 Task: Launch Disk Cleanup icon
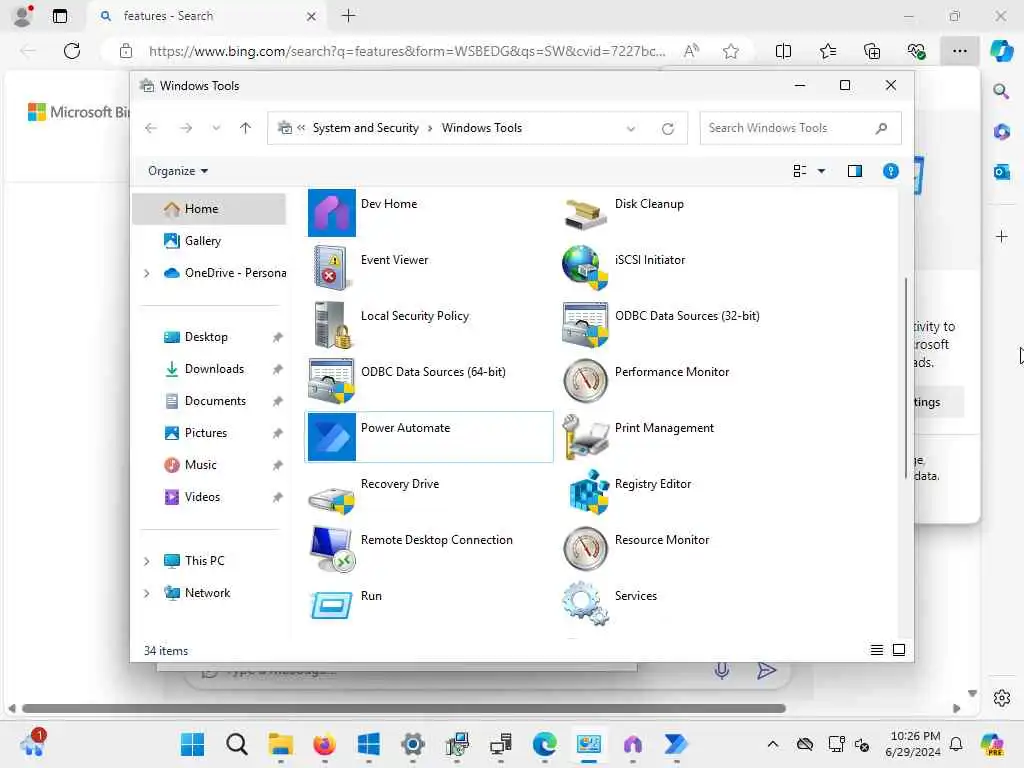point(585,213)
